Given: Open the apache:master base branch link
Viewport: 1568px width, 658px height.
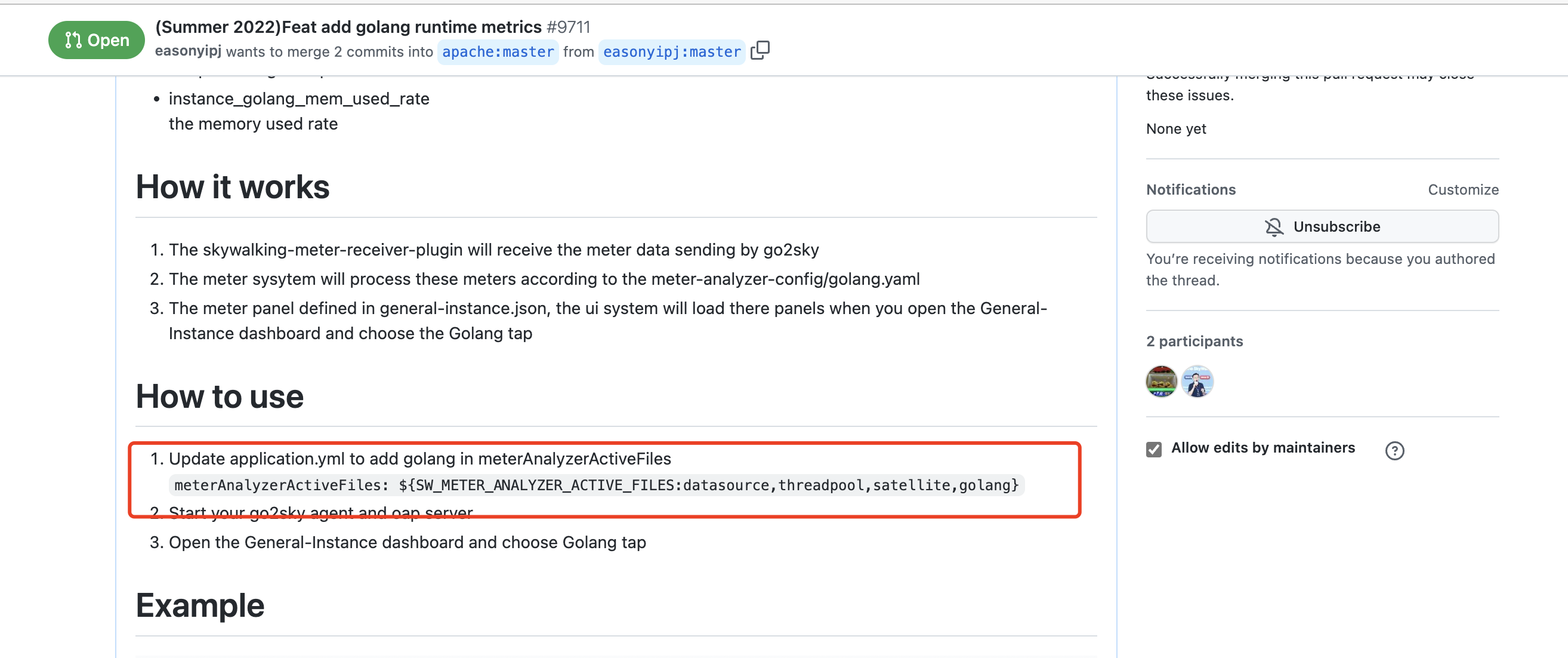Looking at the screenshot, I should 497,52.
